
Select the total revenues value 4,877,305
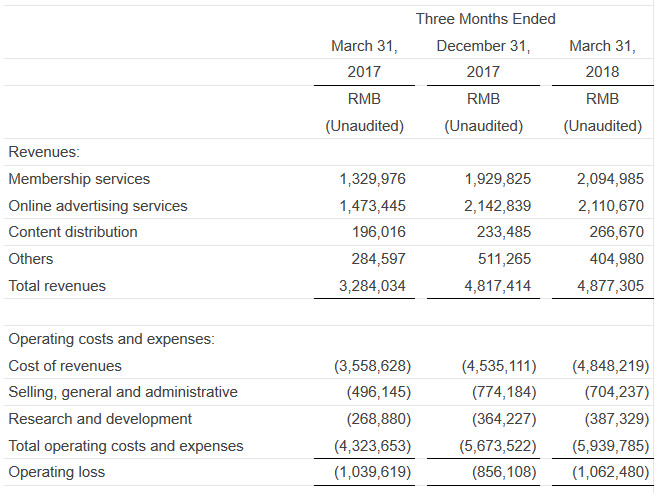point(611,286)
